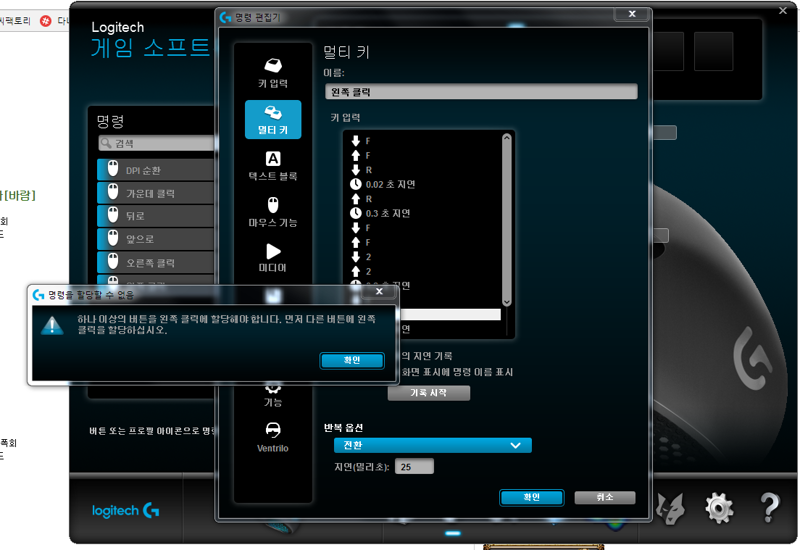Select the white highlighted row in key list
Image resolution: width=800 pixels, height=550 pixels.
click(x=450, y=314)
